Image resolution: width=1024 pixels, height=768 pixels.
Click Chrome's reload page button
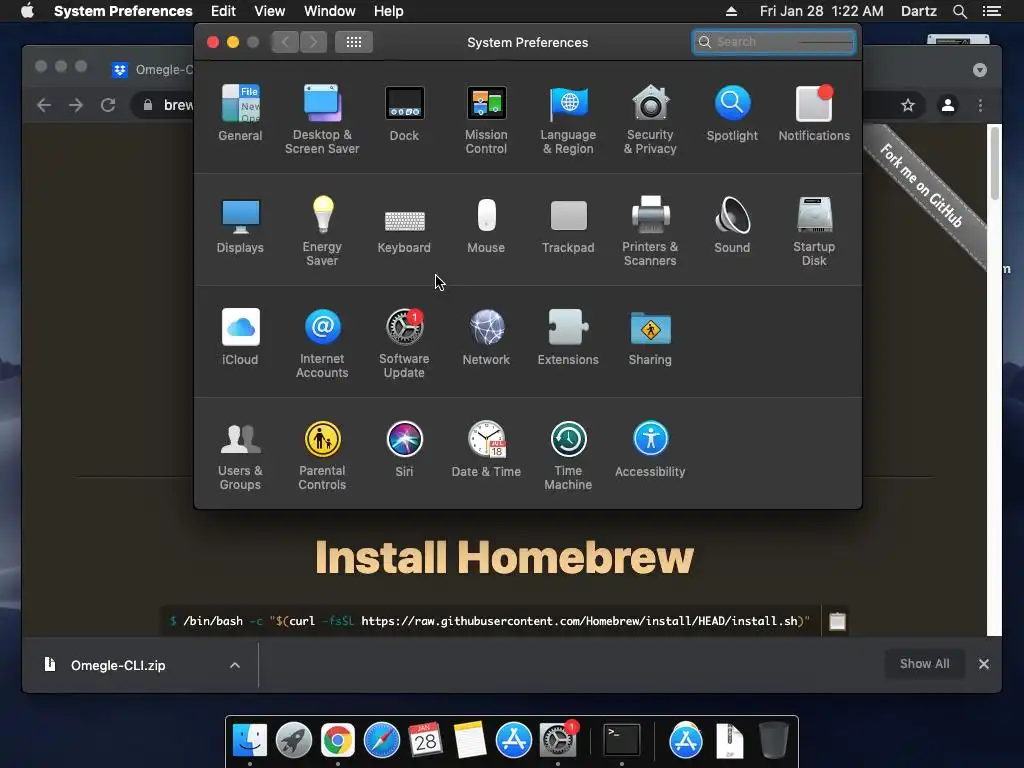pos(108,105)
